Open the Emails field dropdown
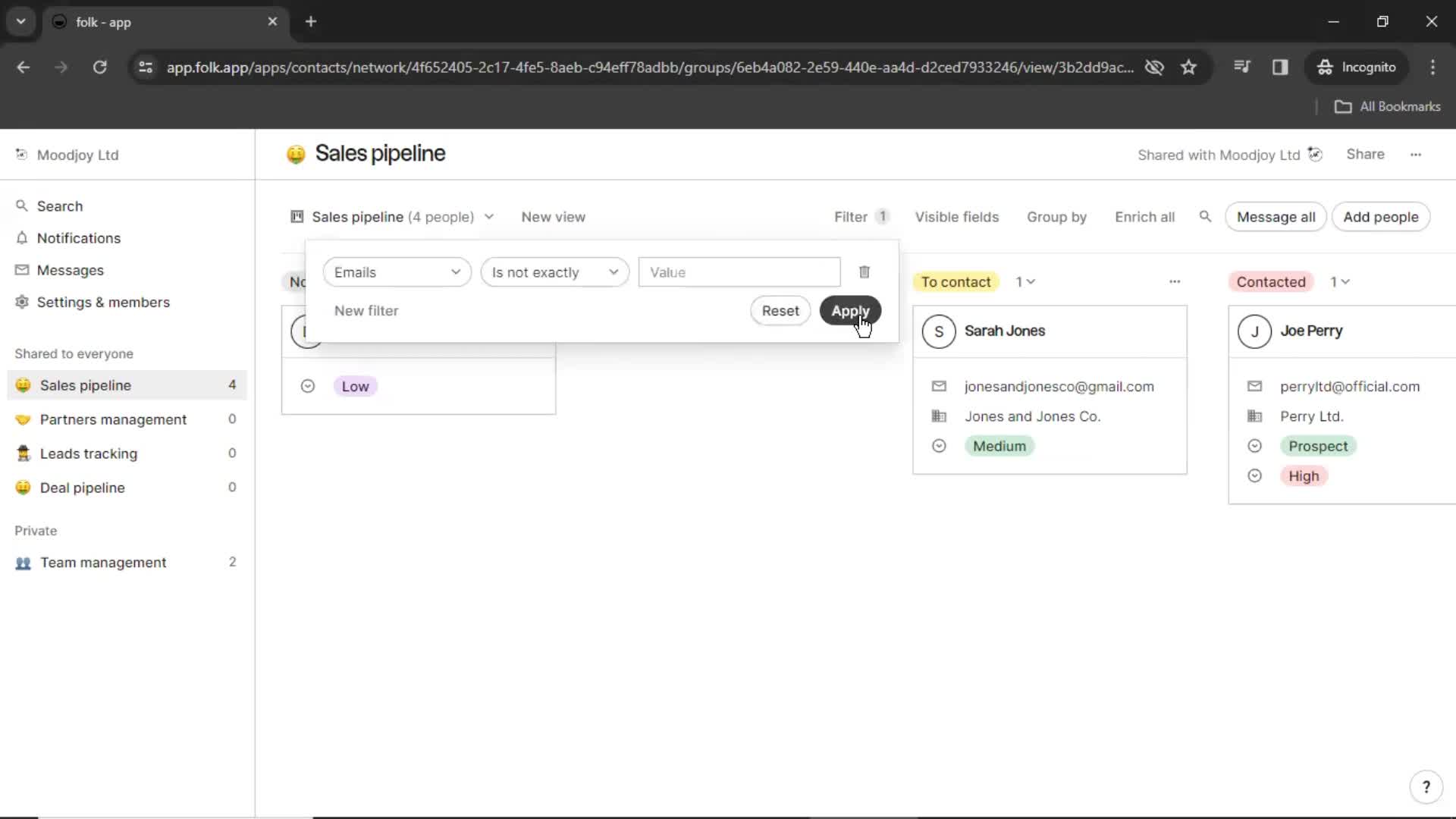 [397, 272]
